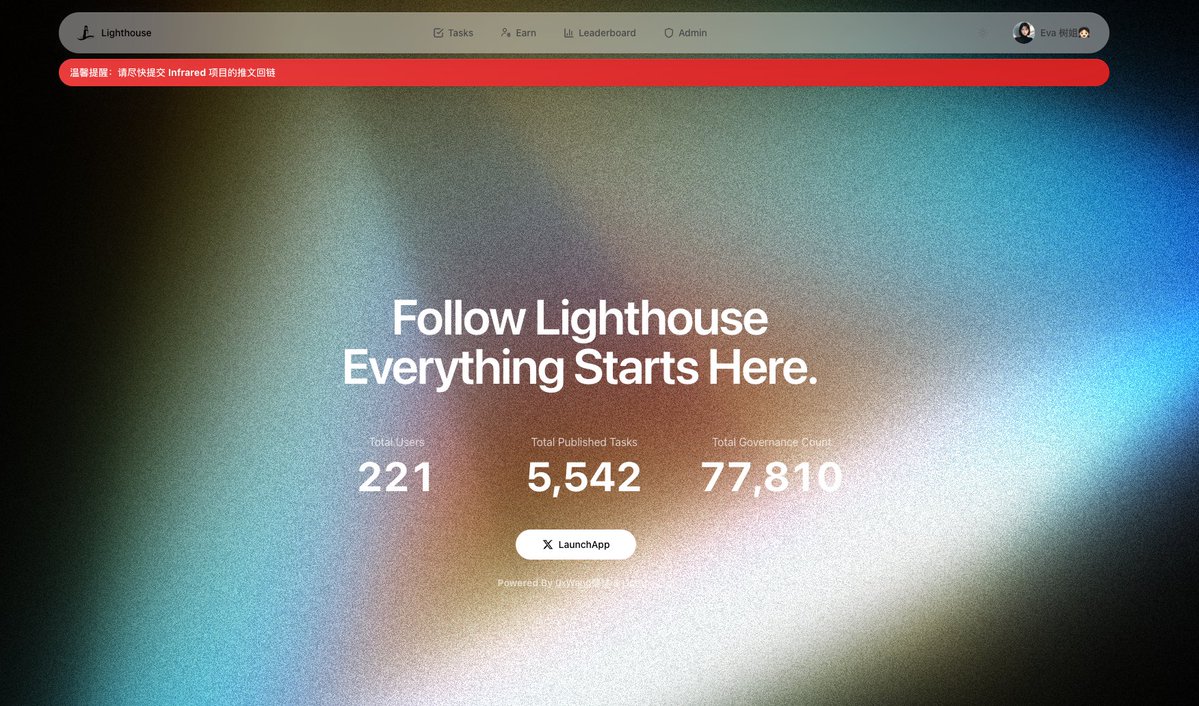1199x706 pixels.
Task: Click the red Infrared reminder banner
Action: [x=583, y=73]
